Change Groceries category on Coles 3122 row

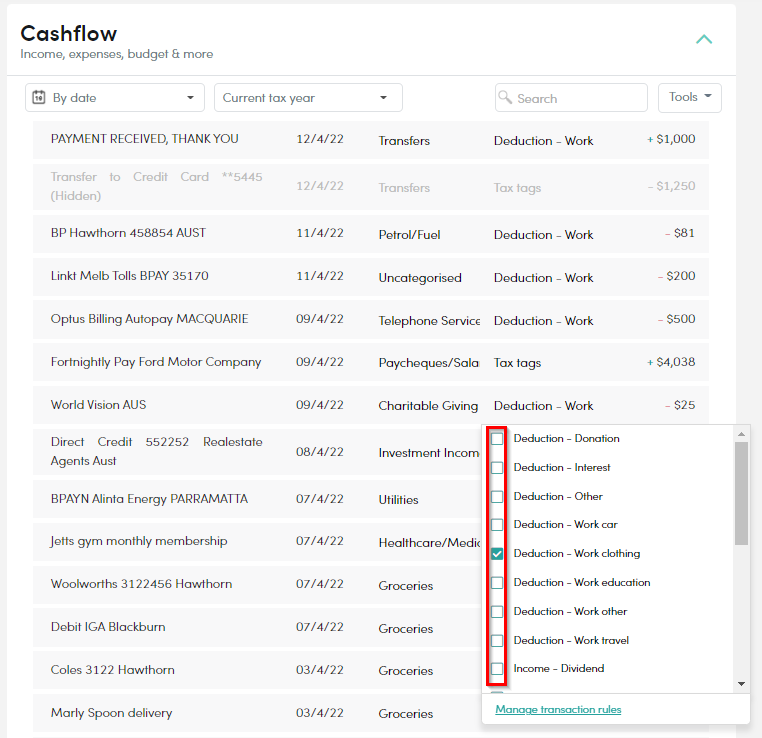406,670
